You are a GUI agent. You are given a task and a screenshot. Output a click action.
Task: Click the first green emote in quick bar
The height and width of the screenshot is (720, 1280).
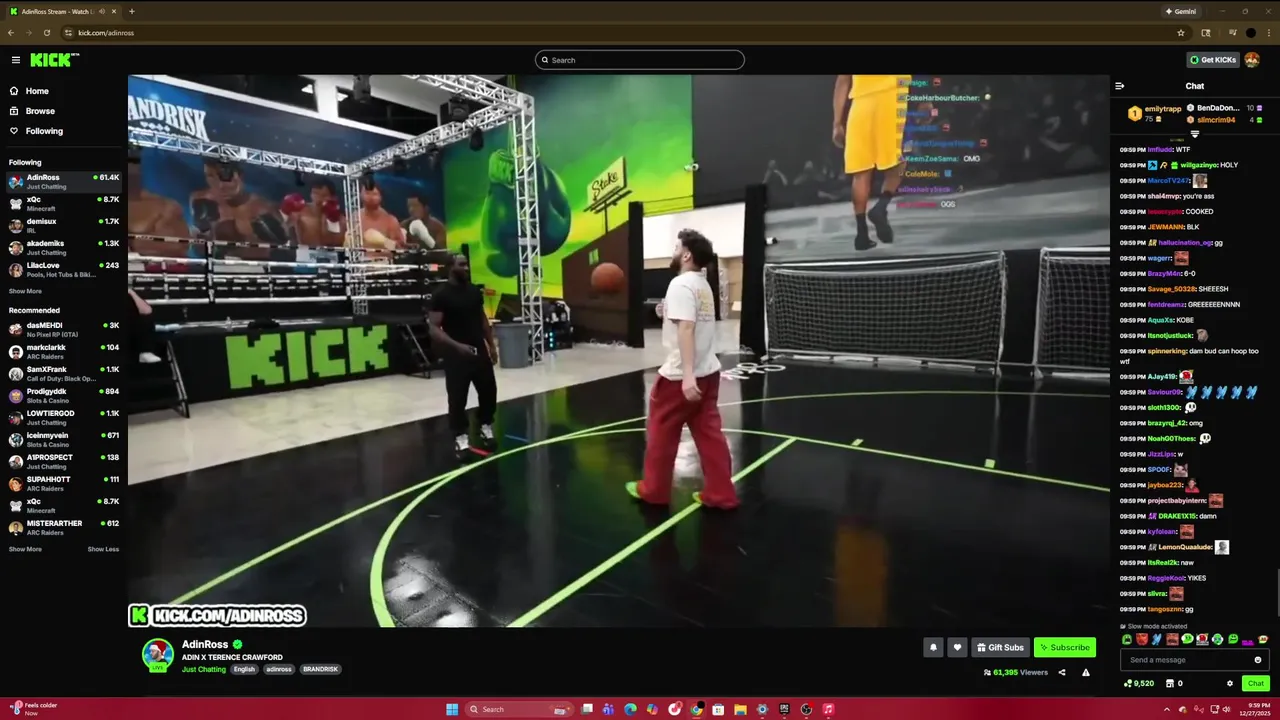pyautogui.click(x=1127, y=640)
